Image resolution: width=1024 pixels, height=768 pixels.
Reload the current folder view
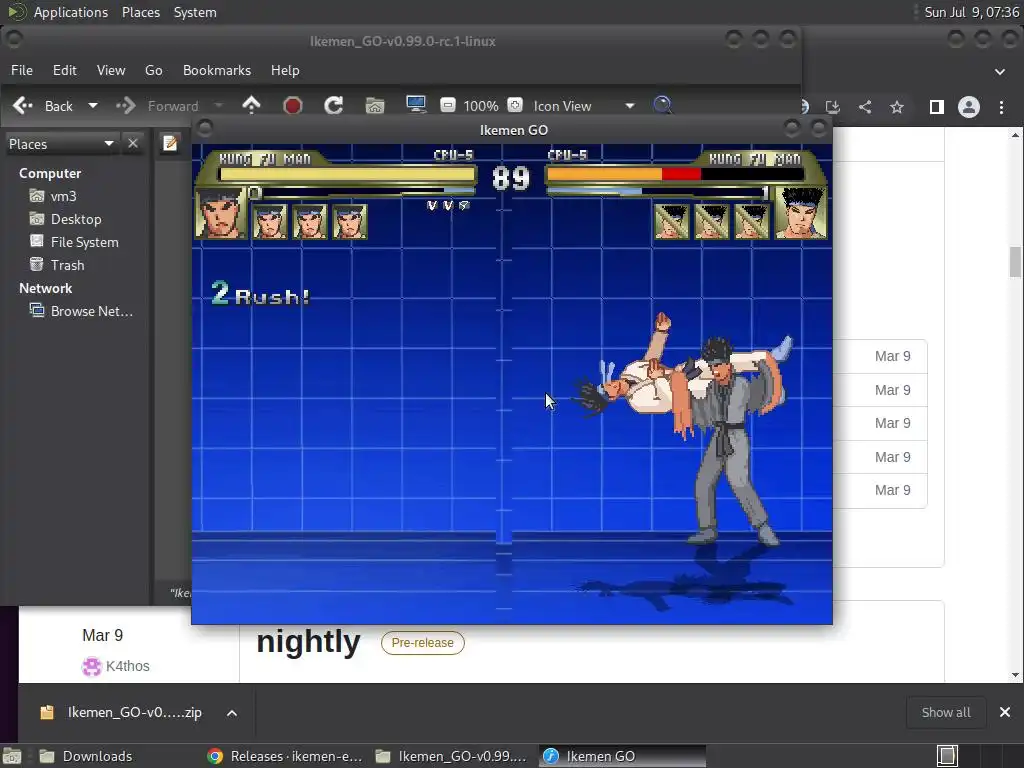[334, 106]
